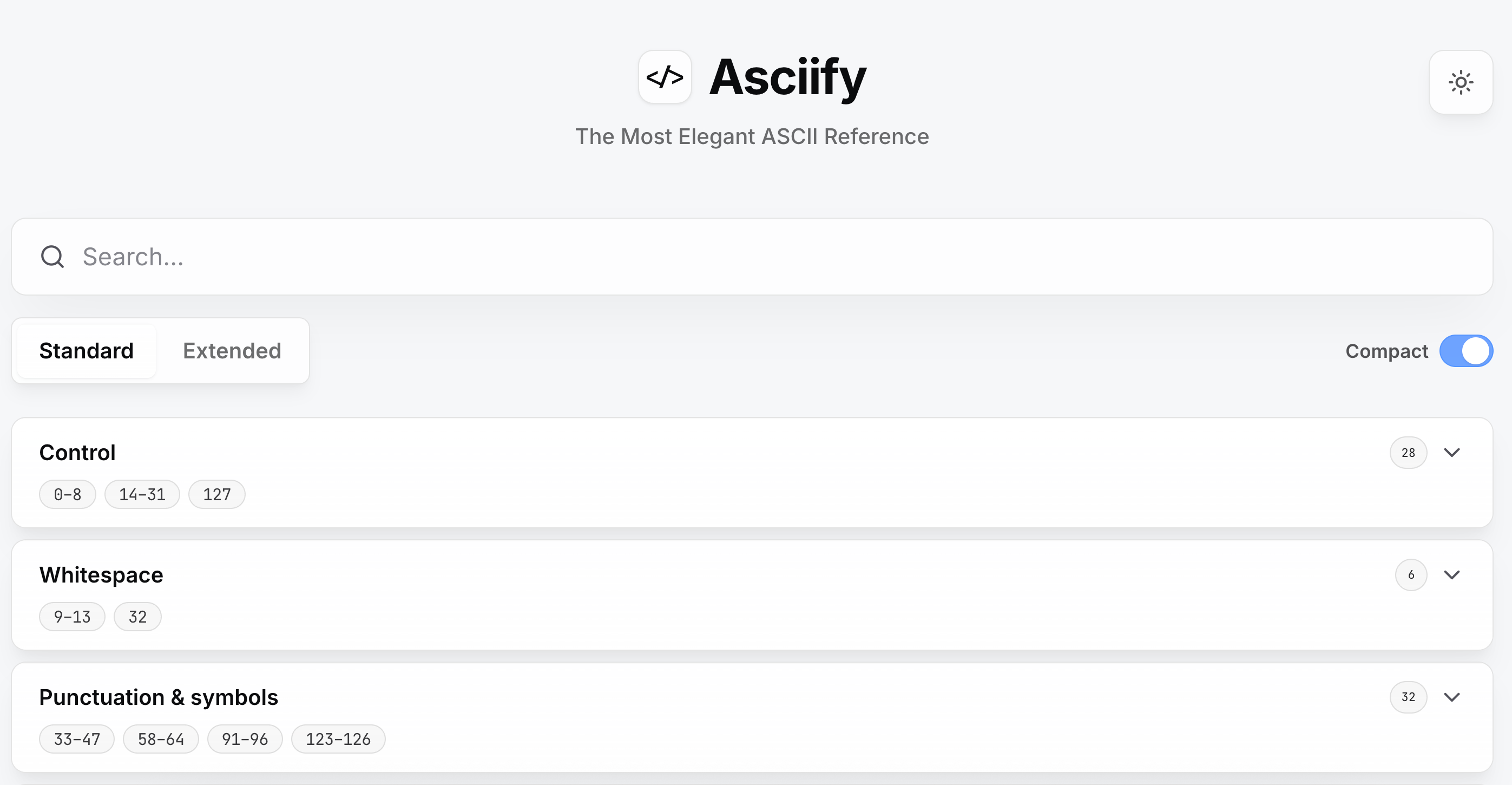Select the 0-8 range chip
1512x785 pixels.
pyautogui.click(x=68, y=494)
